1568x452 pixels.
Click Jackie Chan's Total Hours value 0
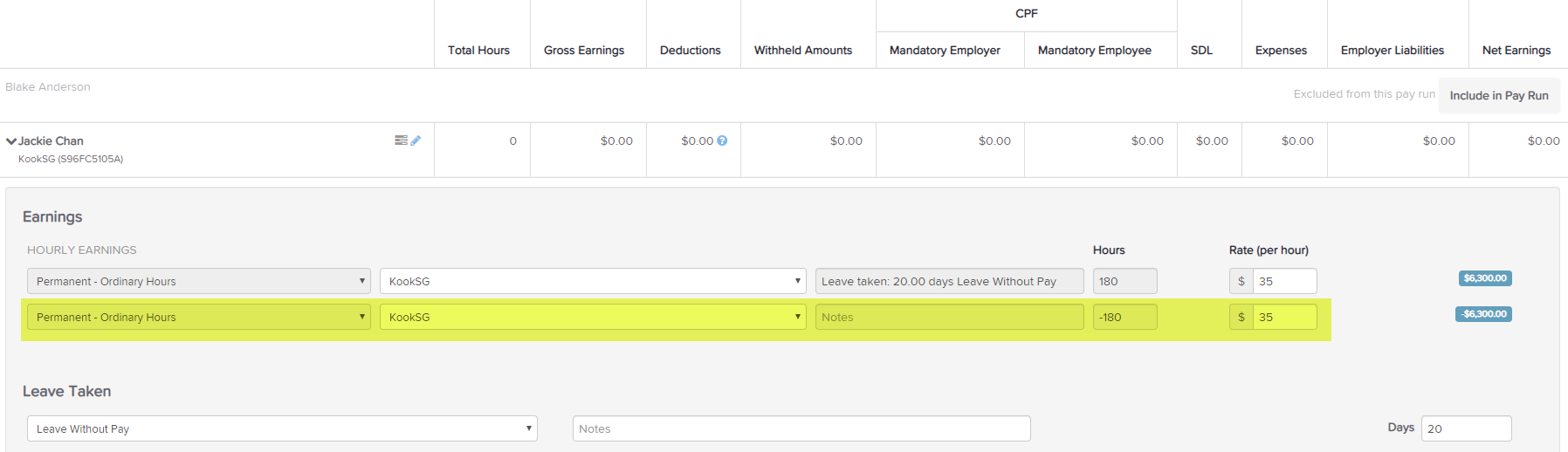(x=513, y=140)
